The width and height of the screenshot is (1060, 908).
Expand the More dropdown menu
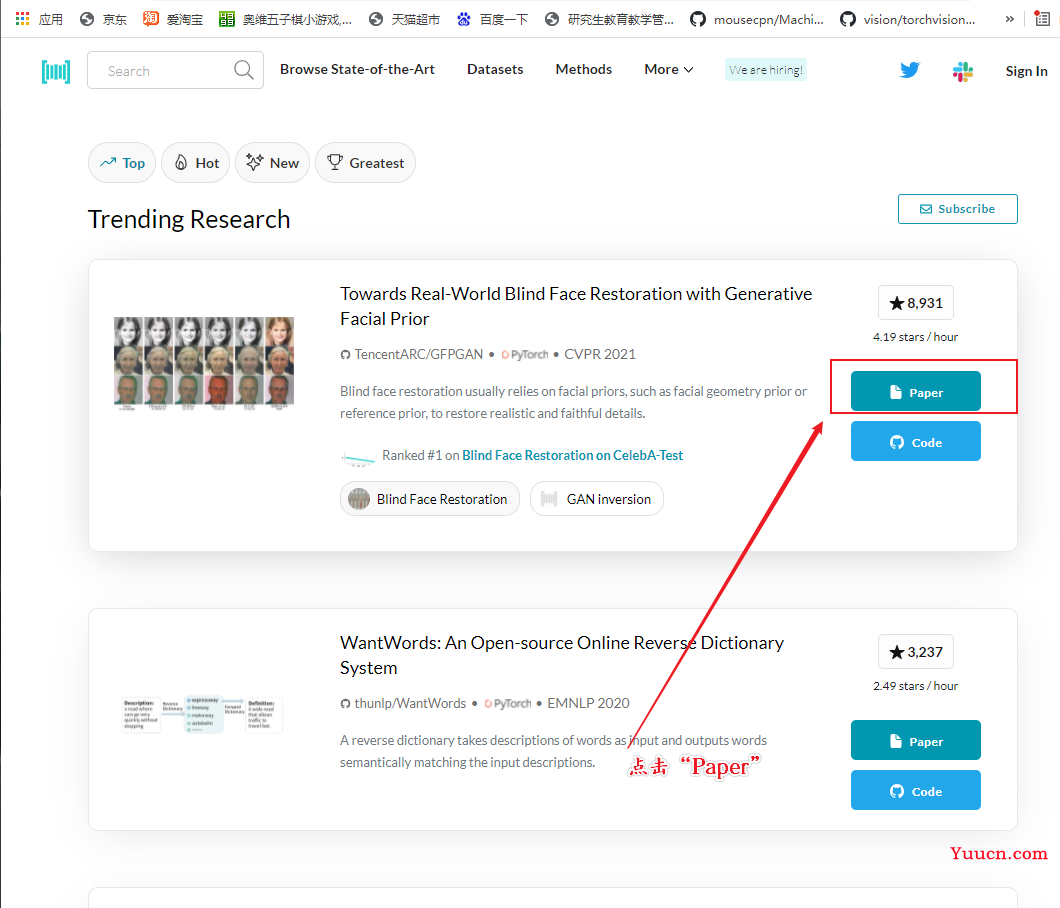pyautogui.click(x=668, y=69)
